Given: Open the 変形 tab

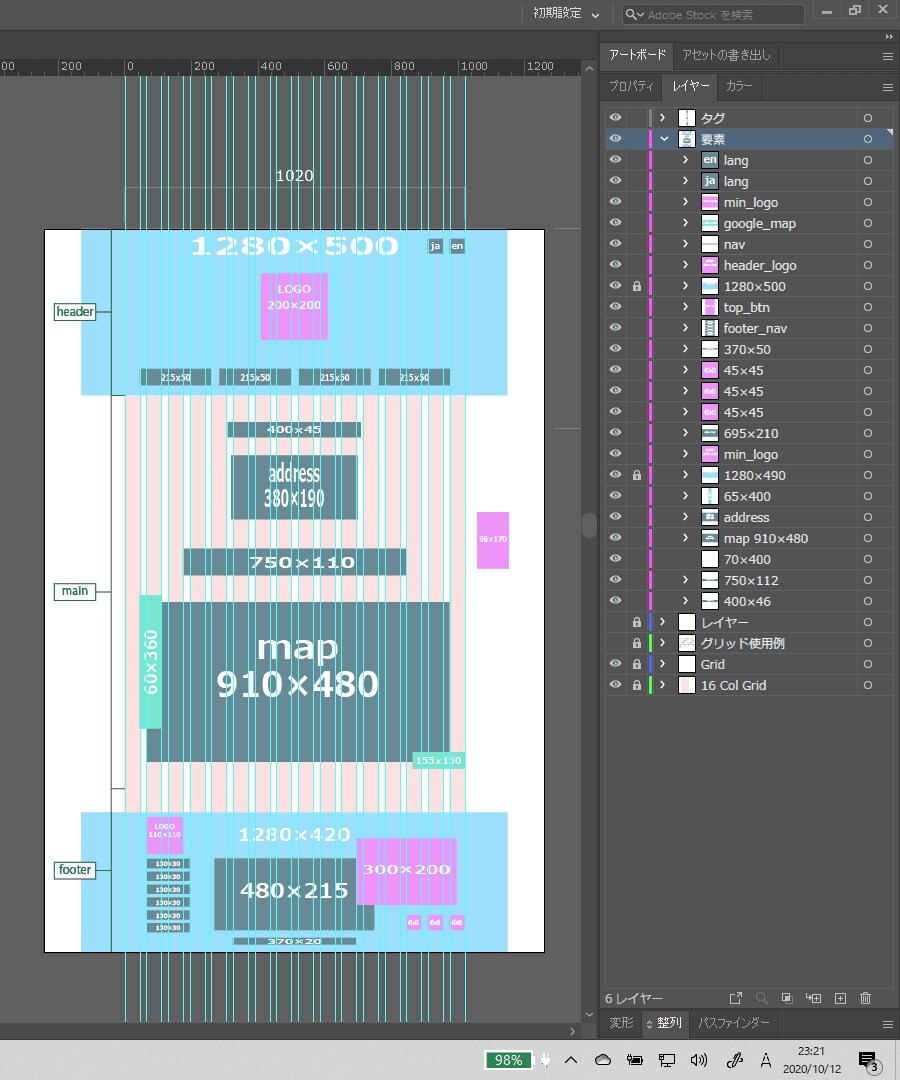Looking at the screenshot, I should (621, 1023).
